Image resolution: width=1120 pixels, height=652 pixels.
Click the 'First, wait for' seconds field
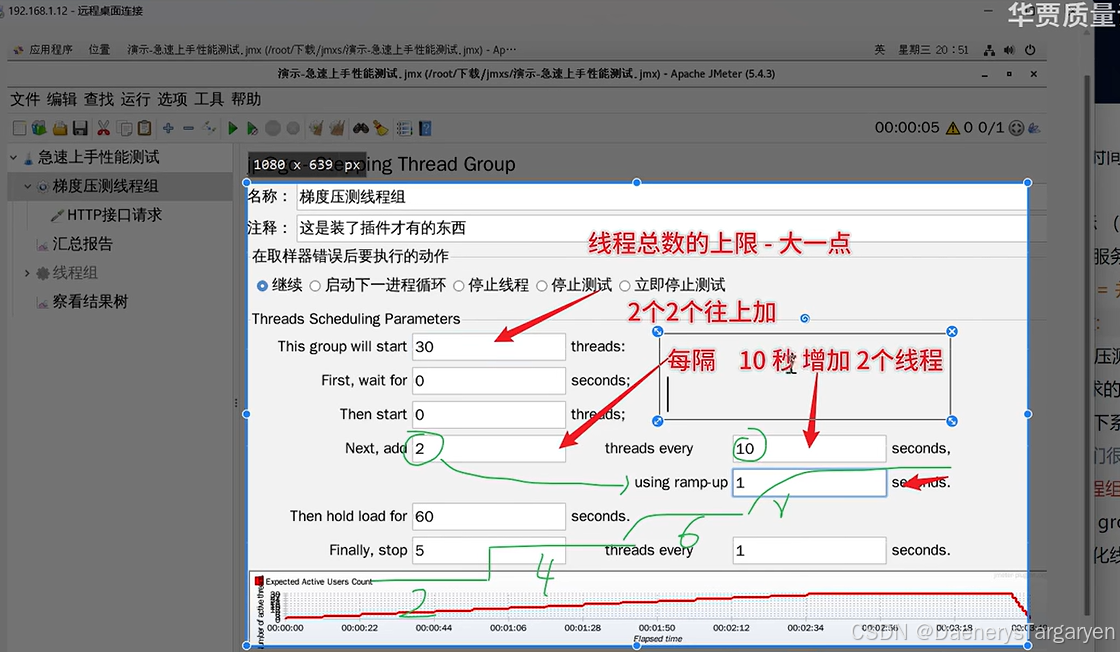coord(489,381)
